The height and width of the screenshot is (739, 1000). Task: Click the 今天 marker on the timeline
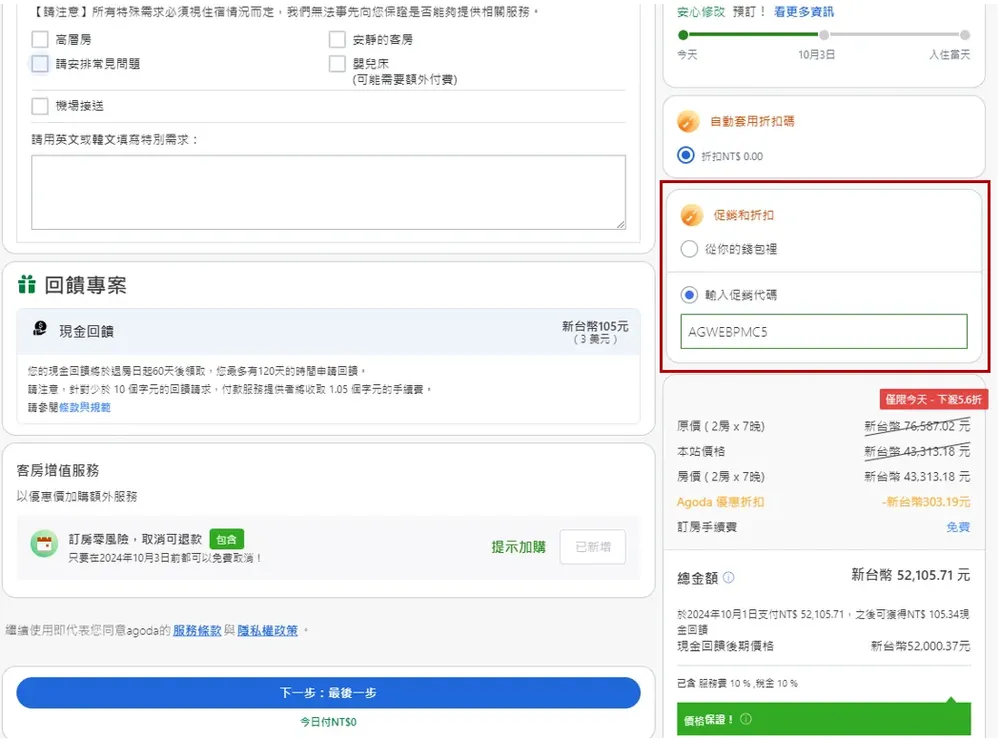(x=684, y=34)
